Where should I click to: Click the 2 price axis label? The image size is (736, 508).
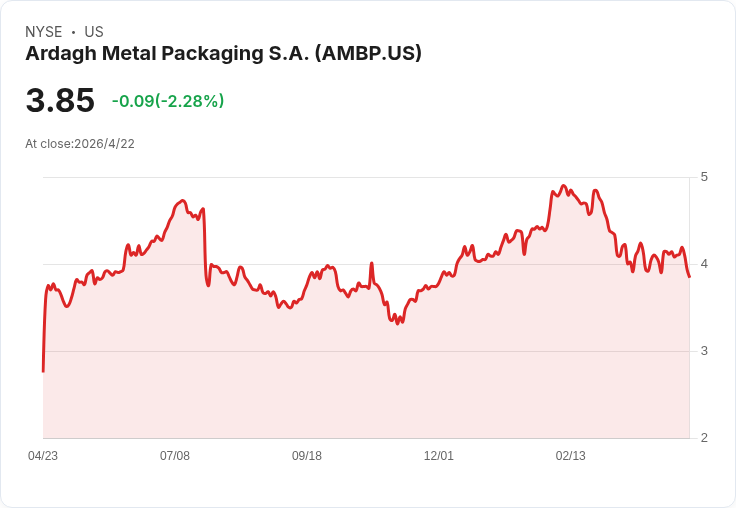[x=704, y=438]
